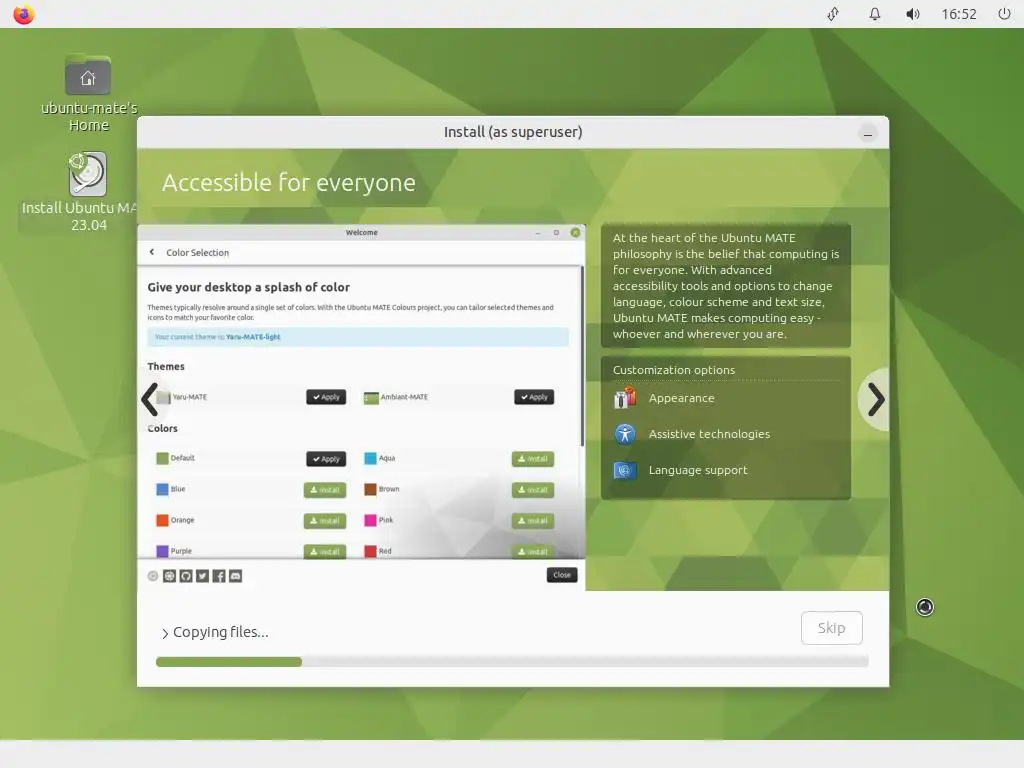Image resolution: width=1024 pixels, height=768 pixels.
Task: Click Install for Orange color
Action: pos(325,520)
